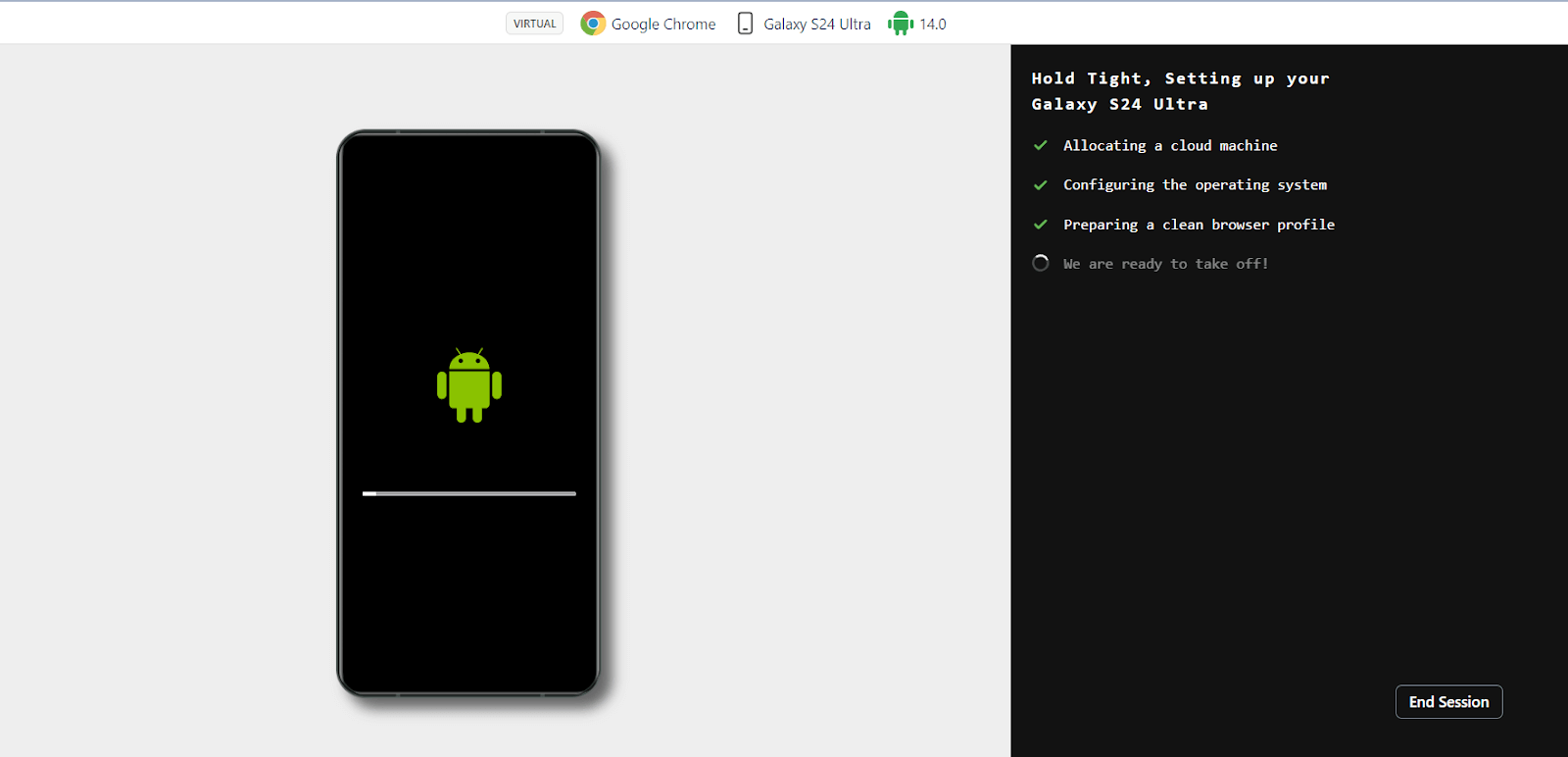Click the 'Preparing a clean browser profile' step text
1568x757 pixels.
(1199, 225)
